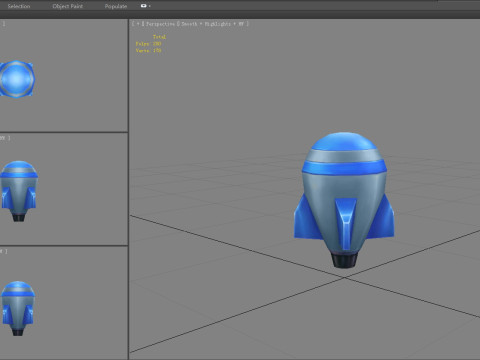Click the Polys count statistic
Screen dimensions: 480x360
coord(148,44)
